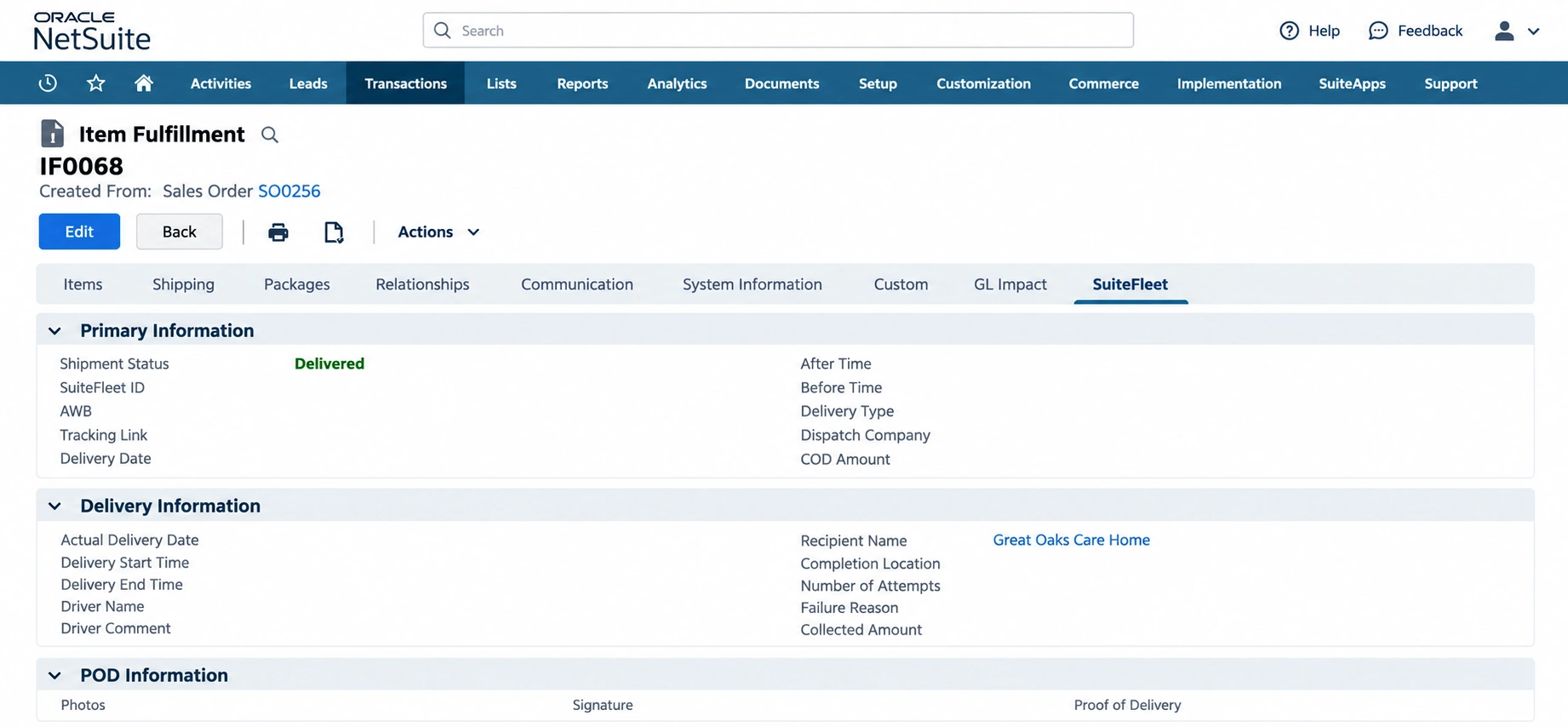Open the SuiteApps menu
Viewport: 1568px width, 727px height.
tap(1352, 83)
